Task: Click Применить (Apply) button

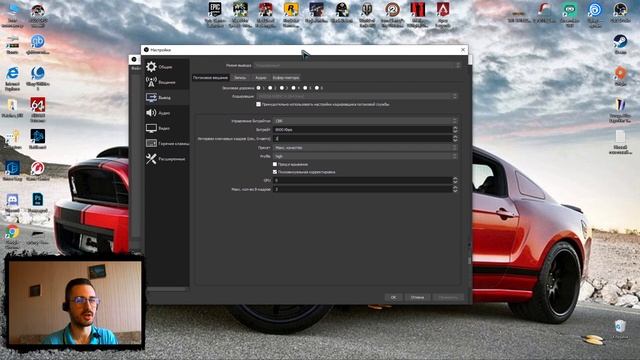Action: point(448,297)
